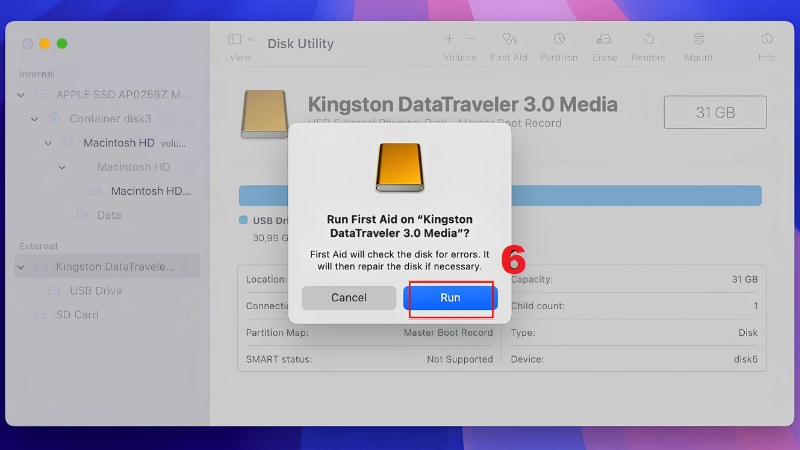Confirm First Aid with Run button

pos(450,297)
